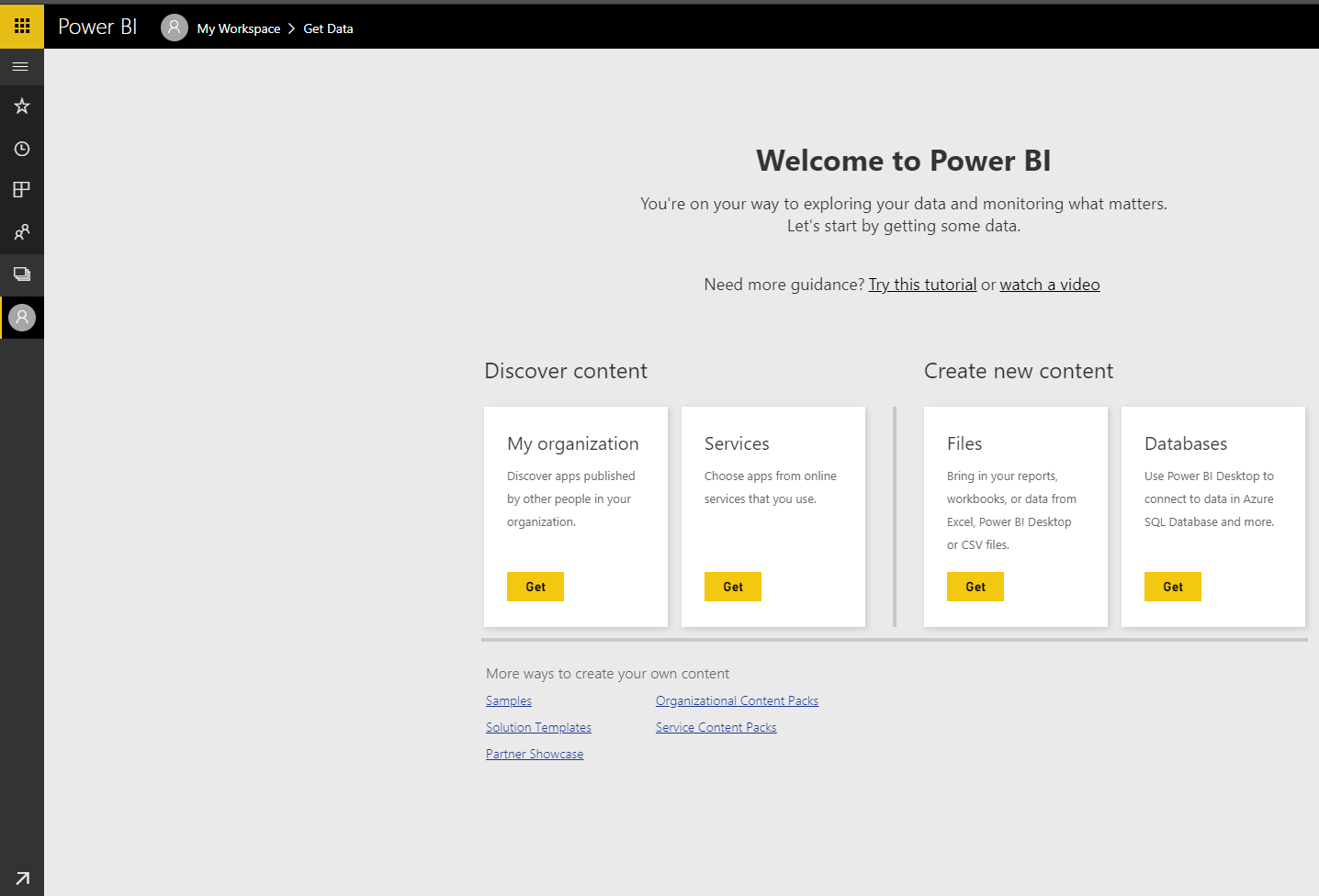Image resolution: width=1319 pixels, height=896 pixels.
Task: Click the Databases card title
Action: (1186, 443)
